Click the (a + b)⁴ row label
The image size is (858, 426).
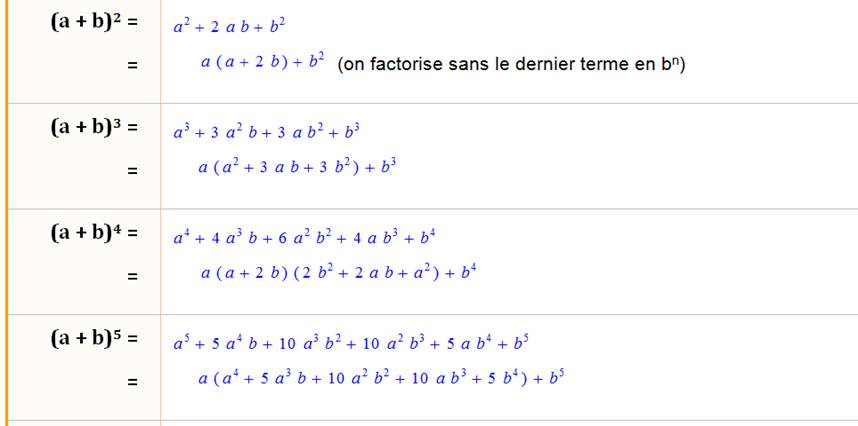point(93,234)
